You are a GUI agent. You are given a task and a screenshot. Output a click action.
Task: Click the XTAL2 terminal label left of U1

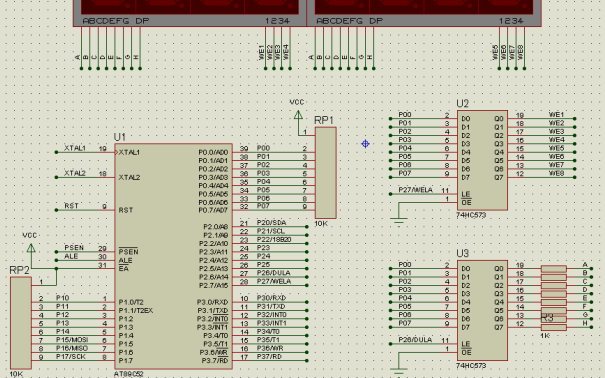(x=75, y=173)
